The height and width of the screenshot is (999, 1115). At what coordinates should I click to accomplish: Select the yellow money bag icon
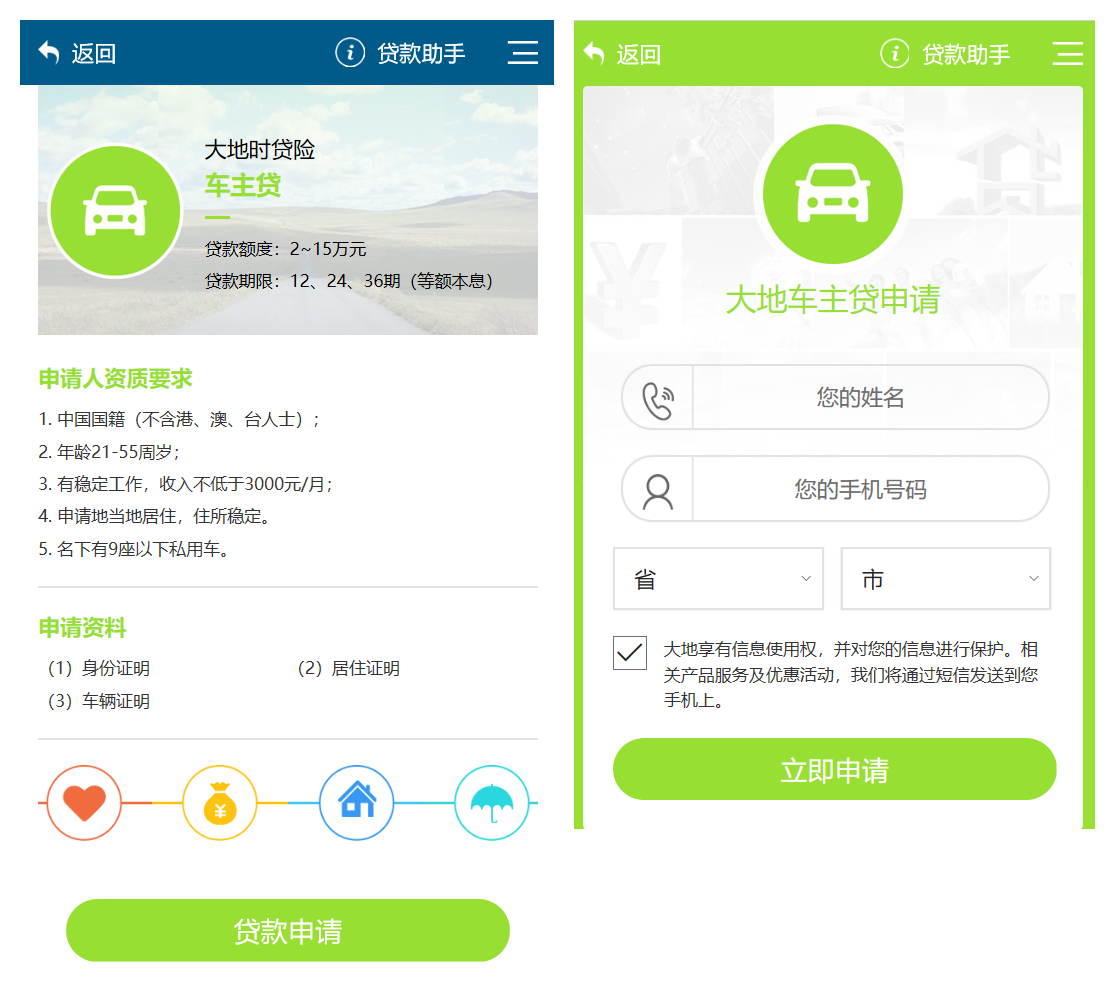(x=220, y=803)
